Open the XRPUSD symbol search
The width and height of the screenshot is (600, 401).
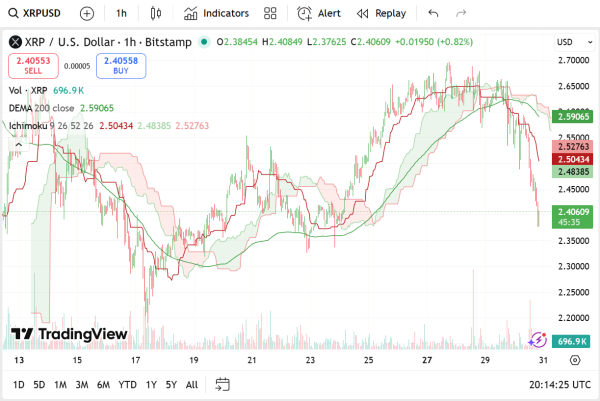pyautogui.click(x=37, y=14)
